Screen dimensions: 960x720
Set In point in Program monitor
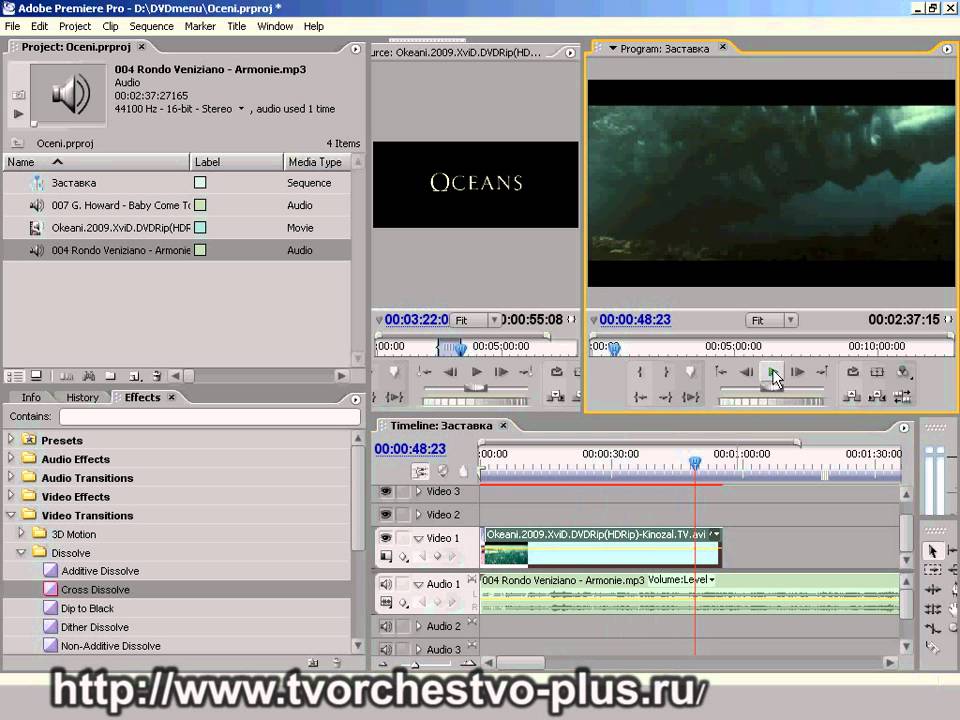[x=640, y=372]
